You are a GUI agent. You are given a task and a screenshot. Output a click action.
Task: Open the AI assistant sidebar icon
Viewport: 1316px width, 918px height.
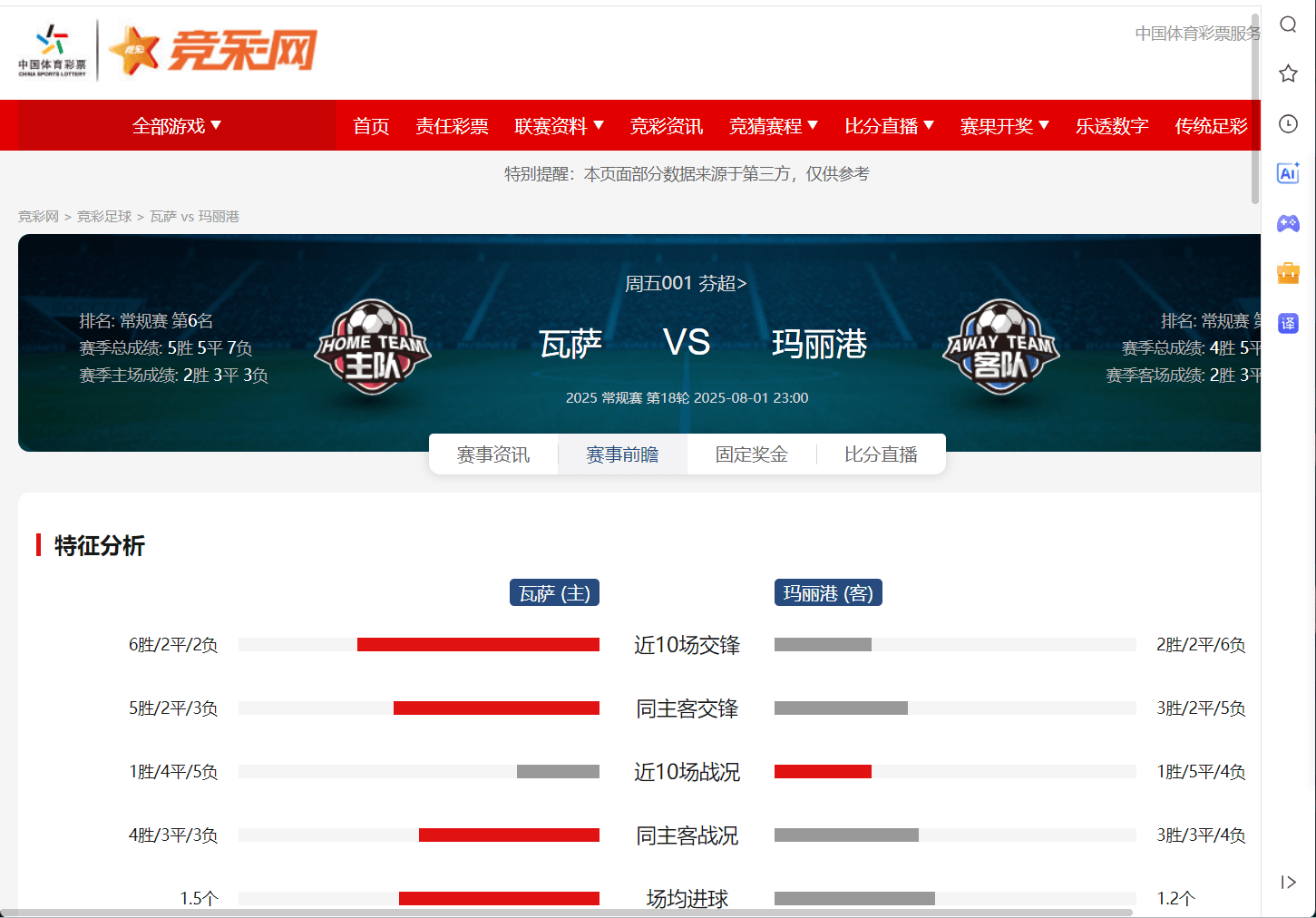tap(1288, 173)
